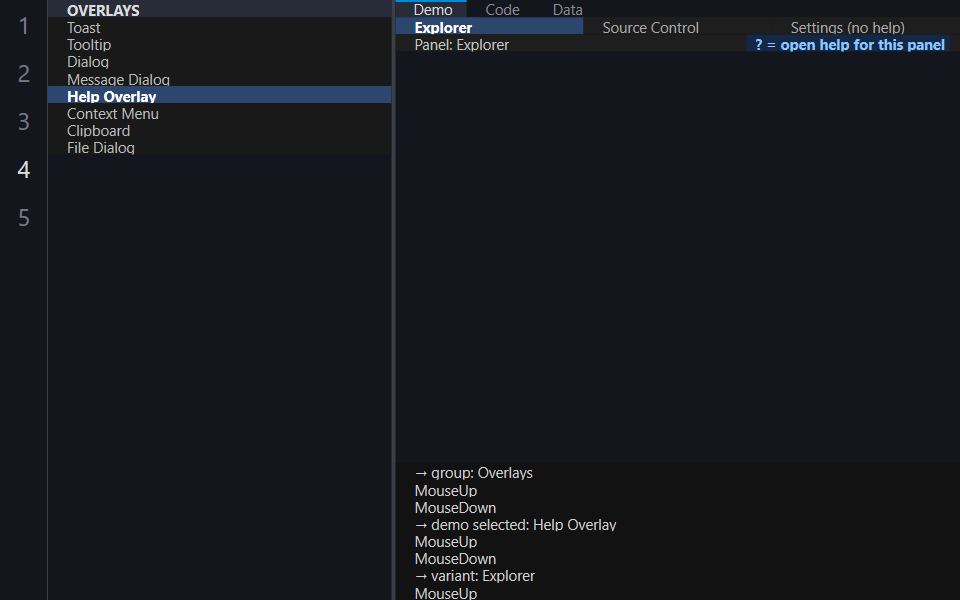This screenshot has width=960, height=600.
Task: Open the File Dialog demo
Action: click(219, 148)
